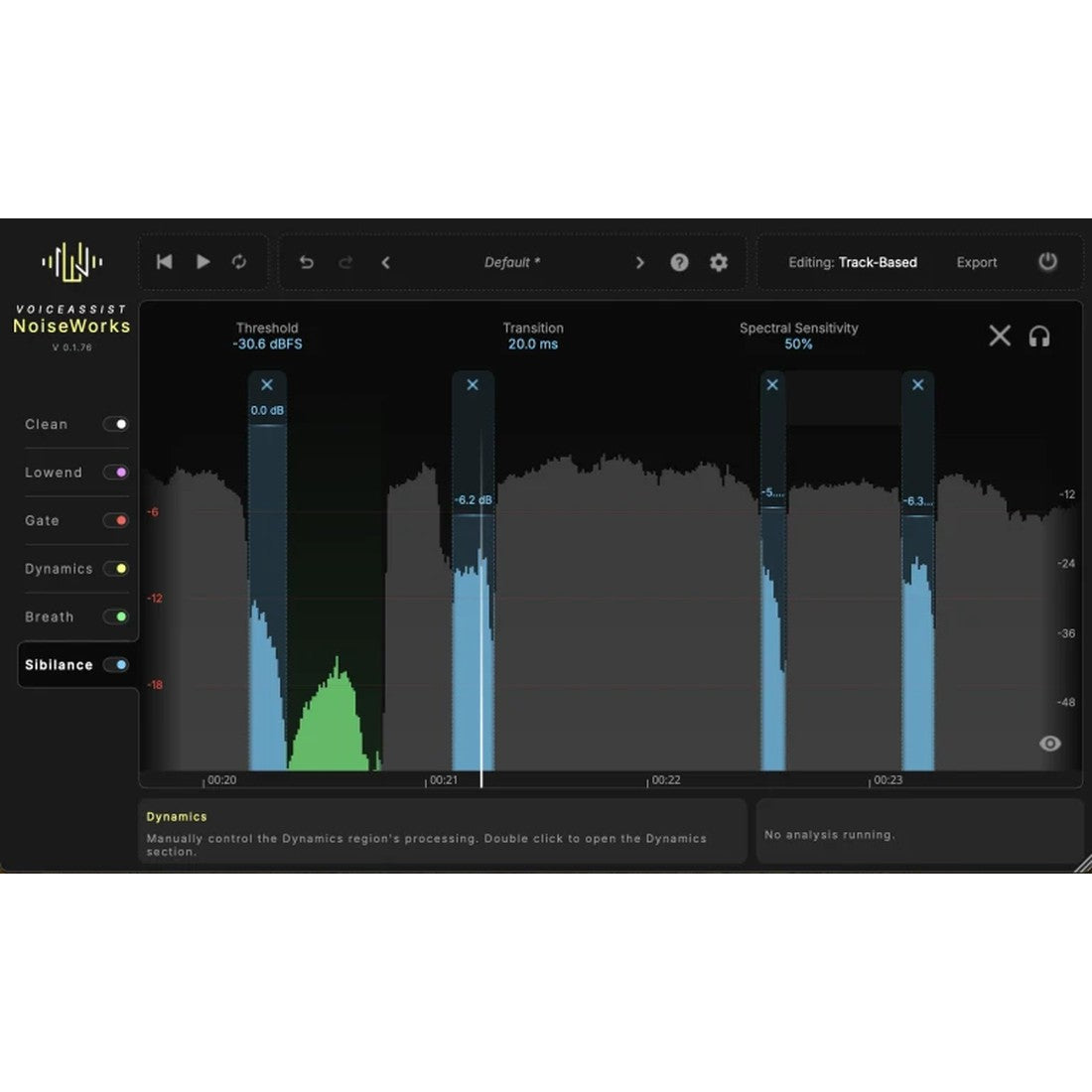Viewport: 1092px width, 1092px height.
Task: Click the -6.2 dB gain handle
Action: pyautogui.click(x=474, y=514)
